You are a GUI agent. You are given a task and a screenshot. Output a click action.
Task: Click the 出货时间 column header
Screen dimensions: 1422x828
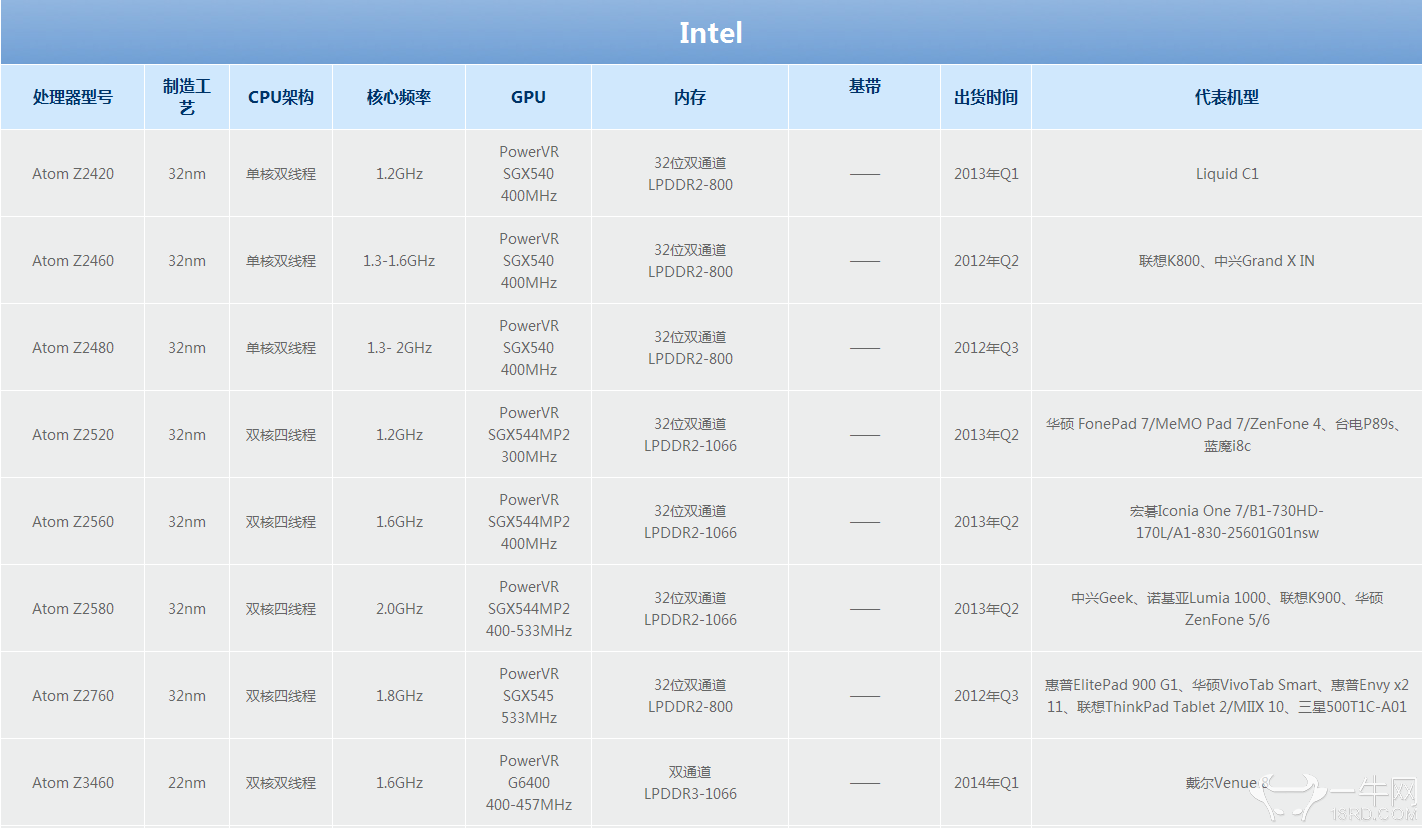point(986,97)
